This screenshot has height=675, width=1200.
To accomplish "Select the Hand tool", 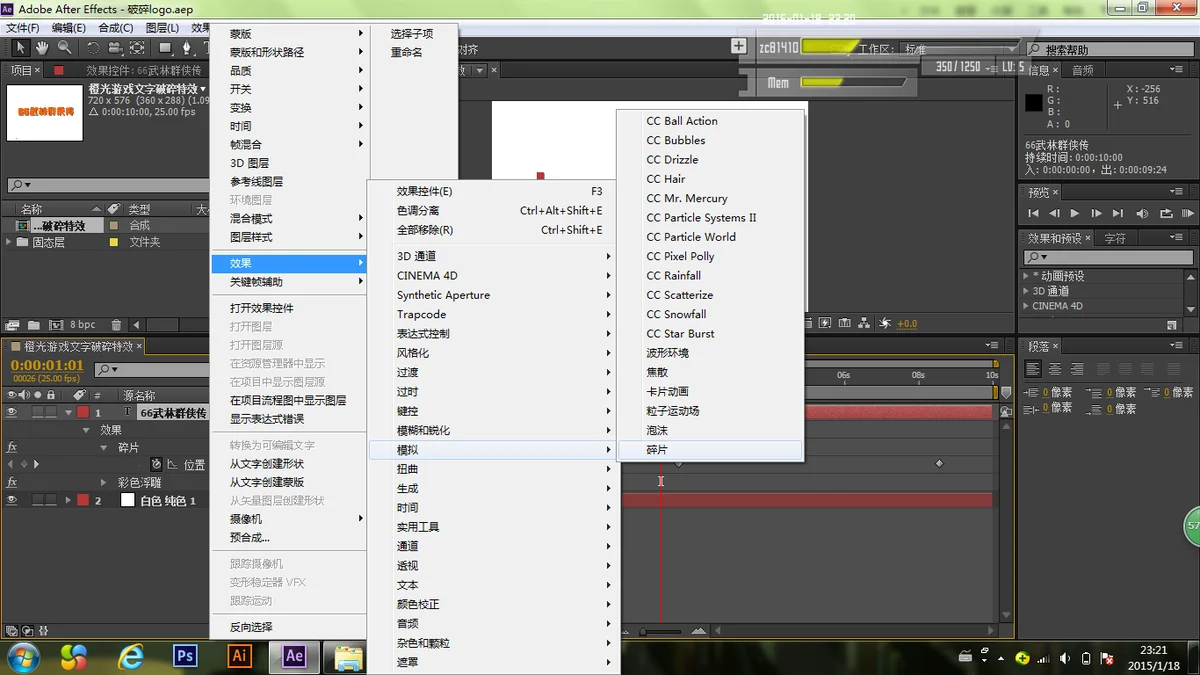I will 43,48.
